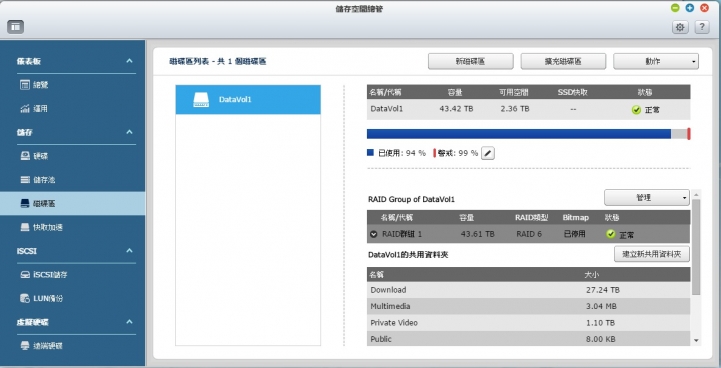Select the Download shared folder row

coord(528,290)
